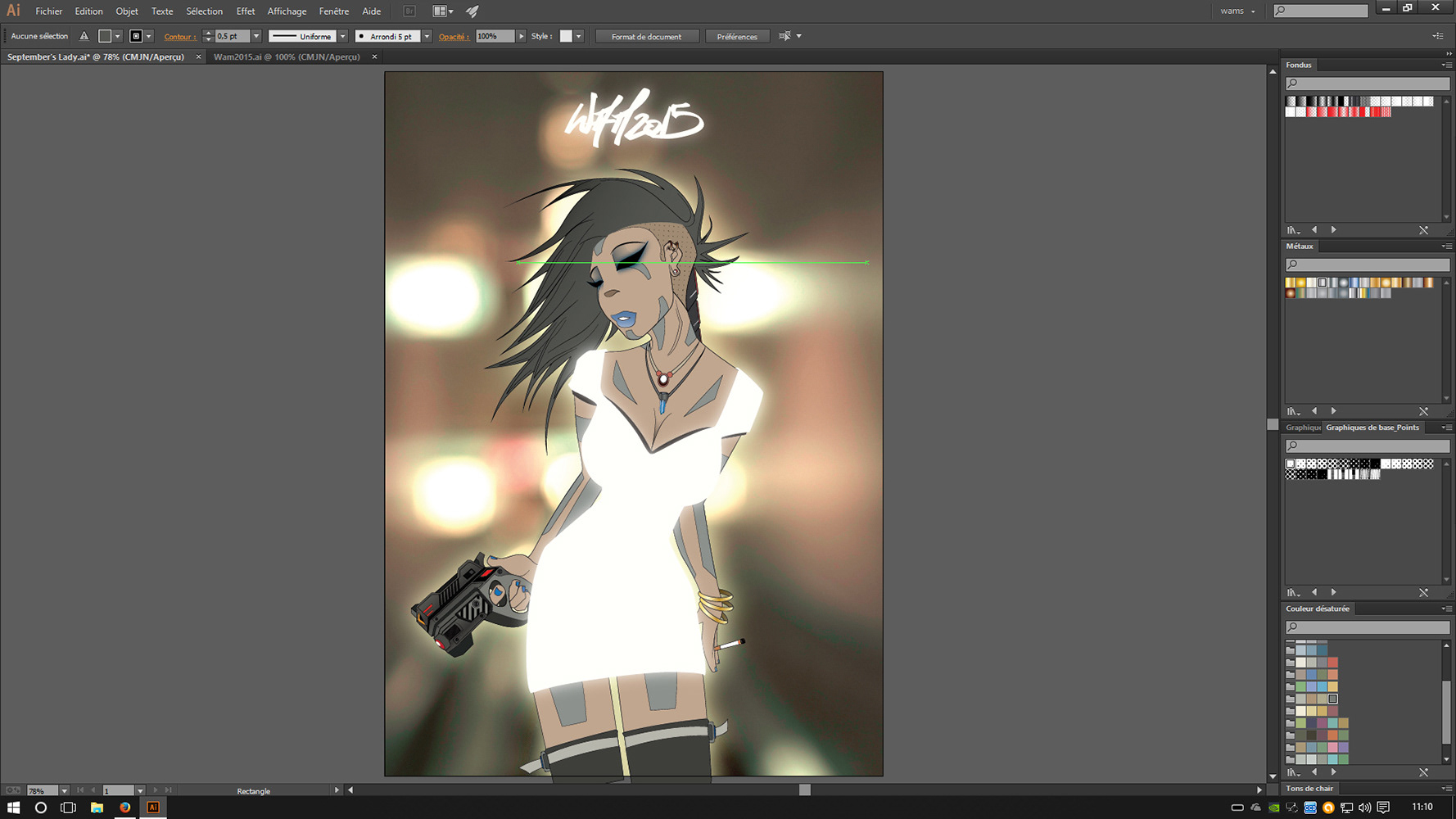
Task: Switch to the Graphiques de base_Points tab
Action: 1372,428
